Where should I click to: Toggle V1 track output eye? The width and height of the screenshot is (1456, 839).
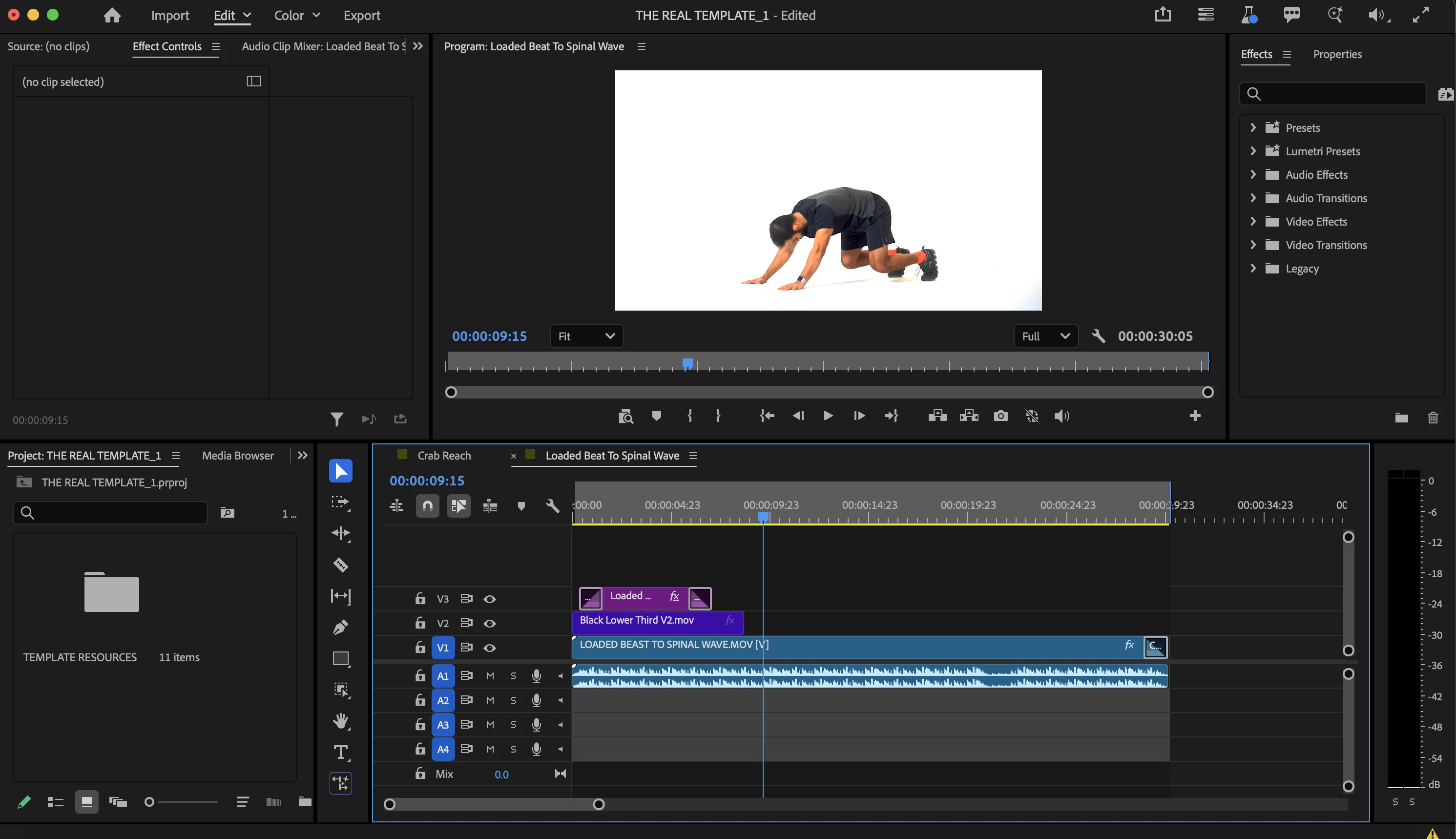(x=490, y=648)
